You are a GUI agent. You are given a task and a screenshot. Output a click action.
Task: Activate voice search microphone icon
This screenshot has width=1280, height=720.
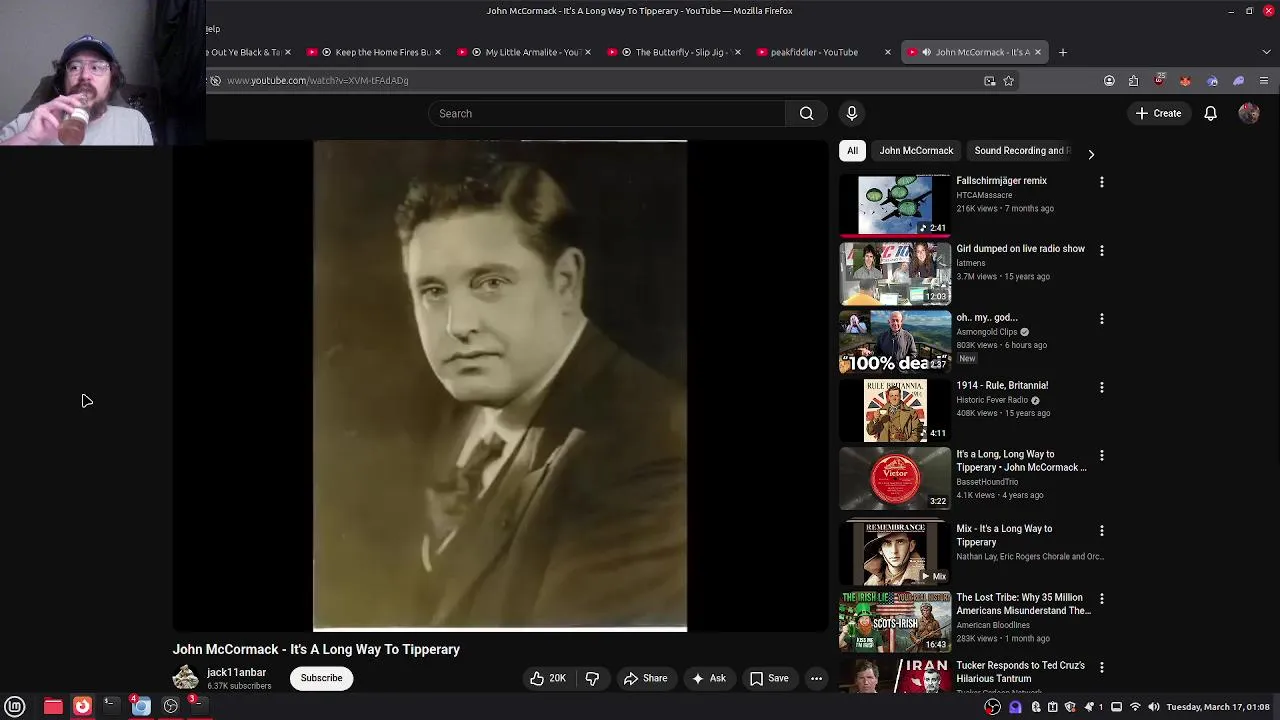pos(852,113)
